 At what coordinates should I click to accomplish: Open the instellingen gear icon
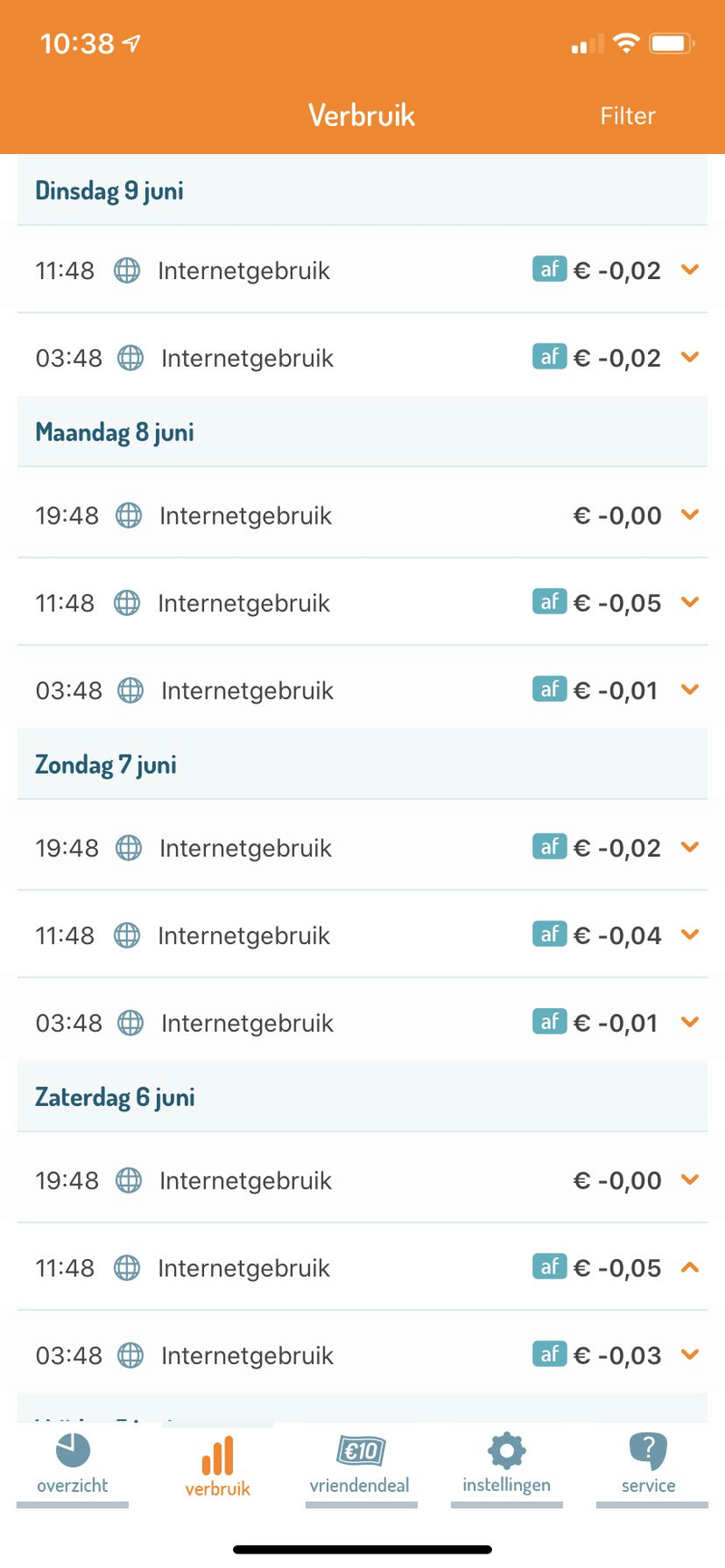(x=507, y=1451)
